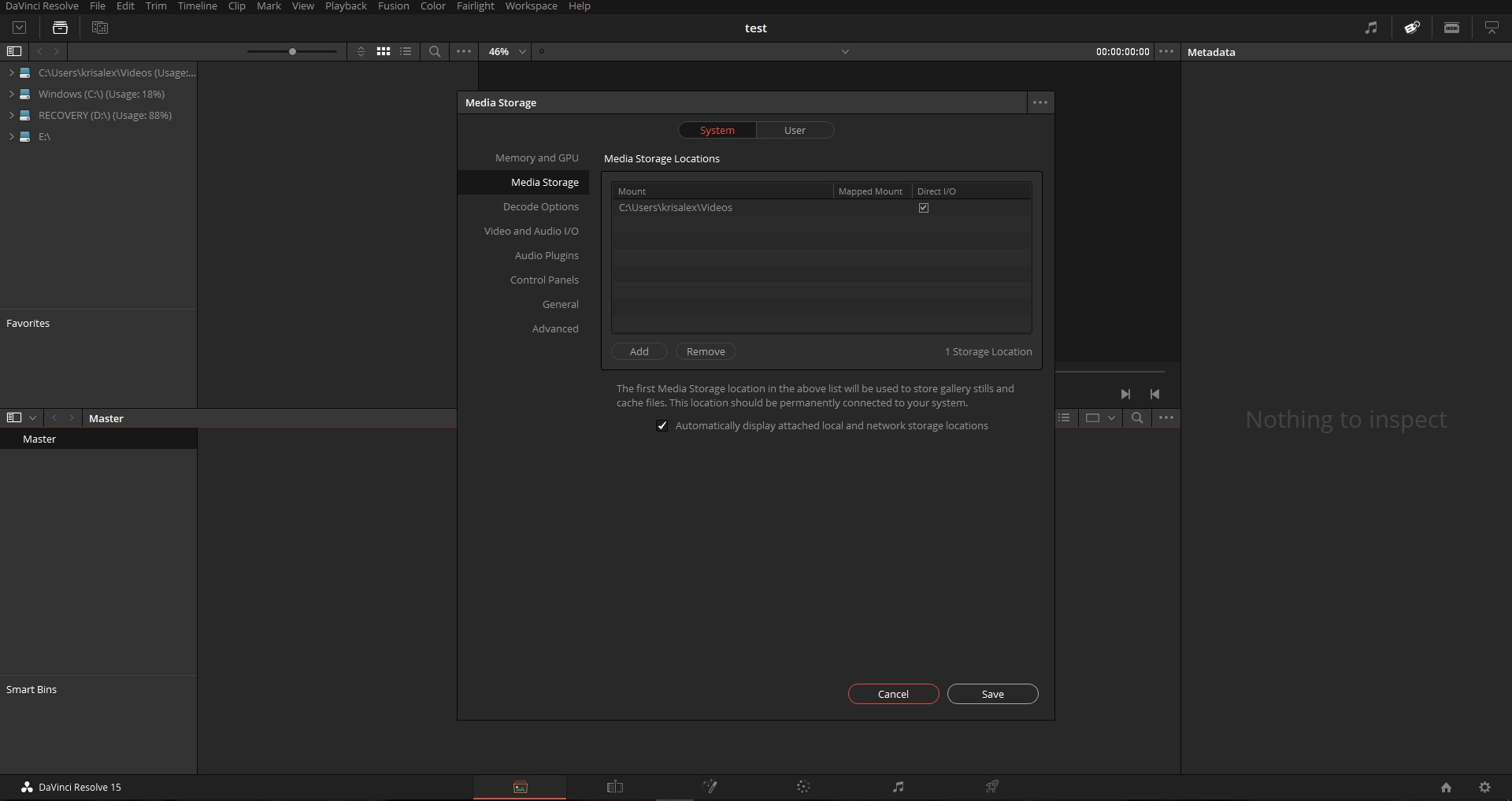Open the File menu

pyautogui.click(x=98, y=6)
